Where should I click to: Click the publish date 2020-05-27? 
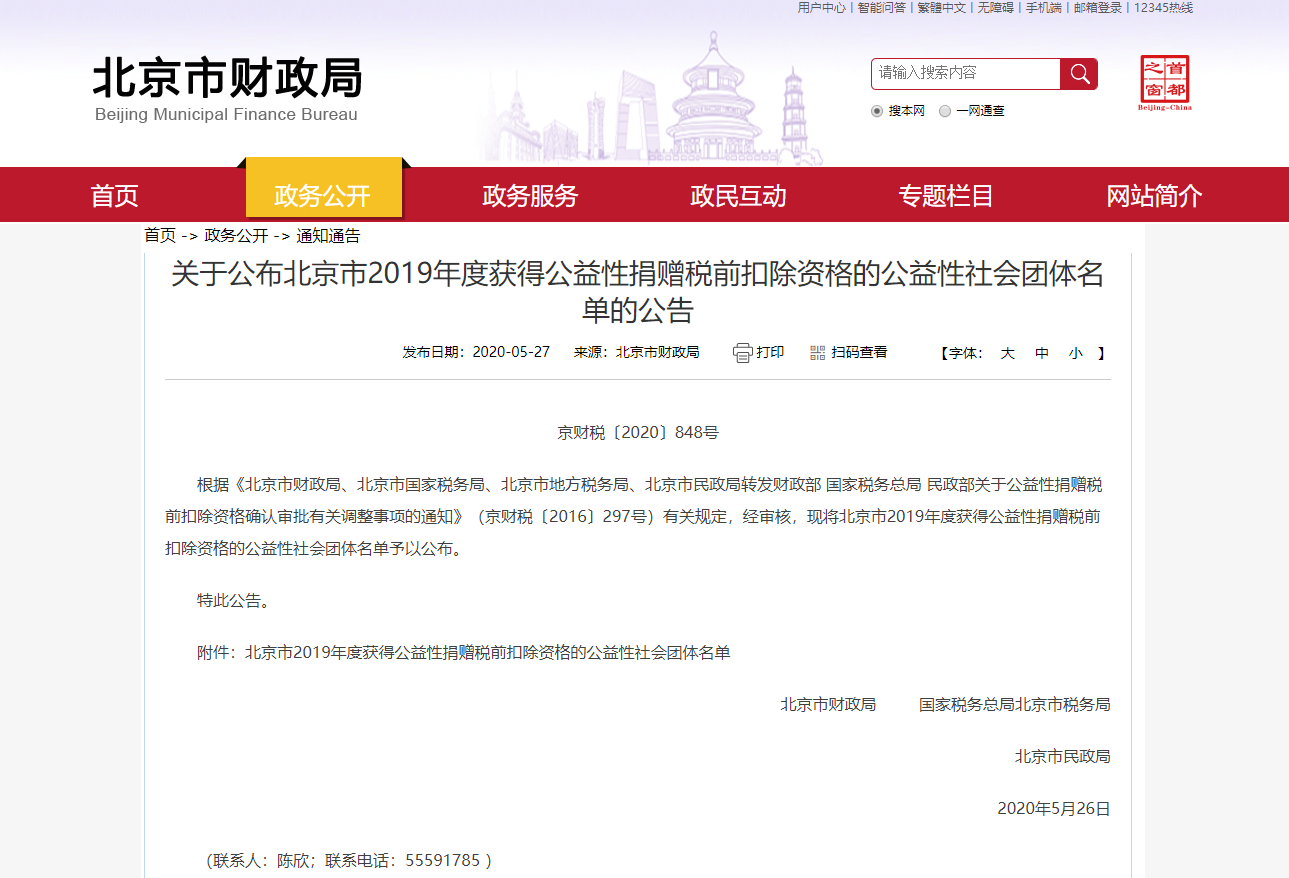(511, 353)
